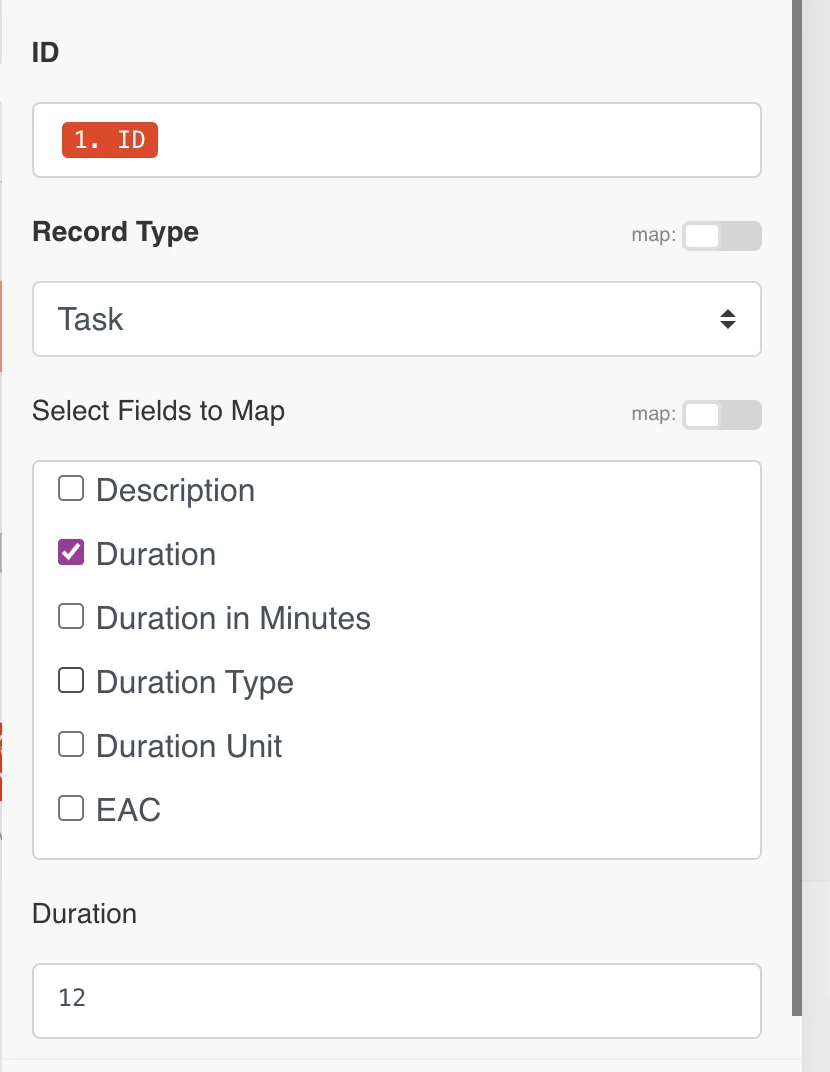Click the up-down arrows on Task select
The image size is (830, 1072).
[x=728, y=320]
